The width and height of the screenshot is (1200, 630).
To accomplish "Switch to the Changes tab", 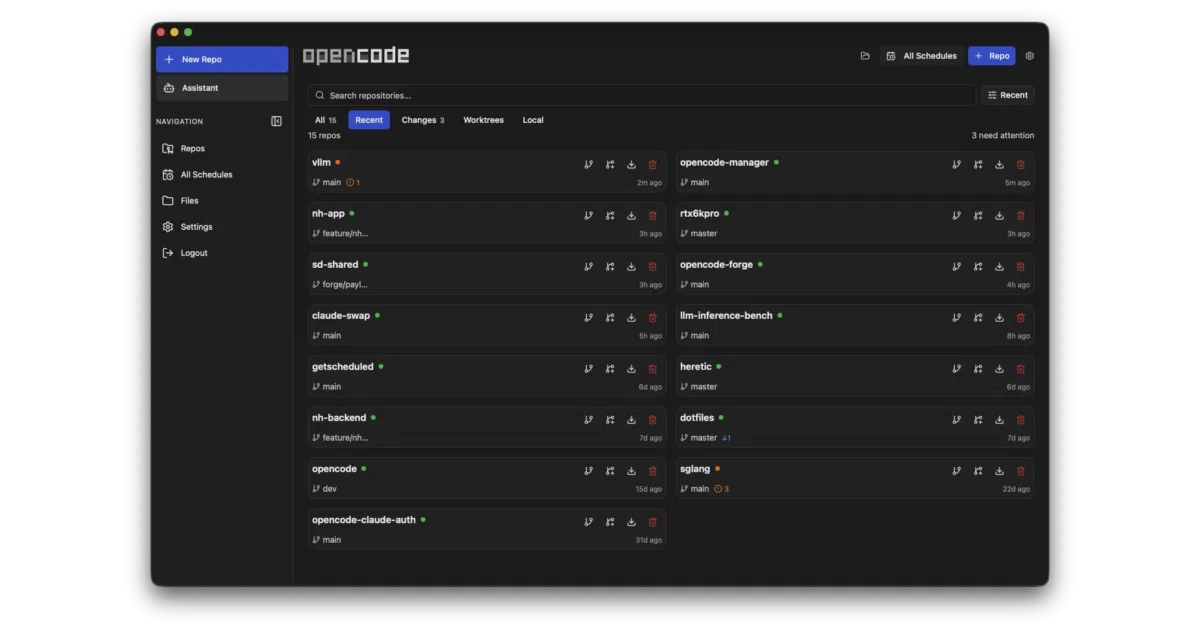I will (423, 120).
